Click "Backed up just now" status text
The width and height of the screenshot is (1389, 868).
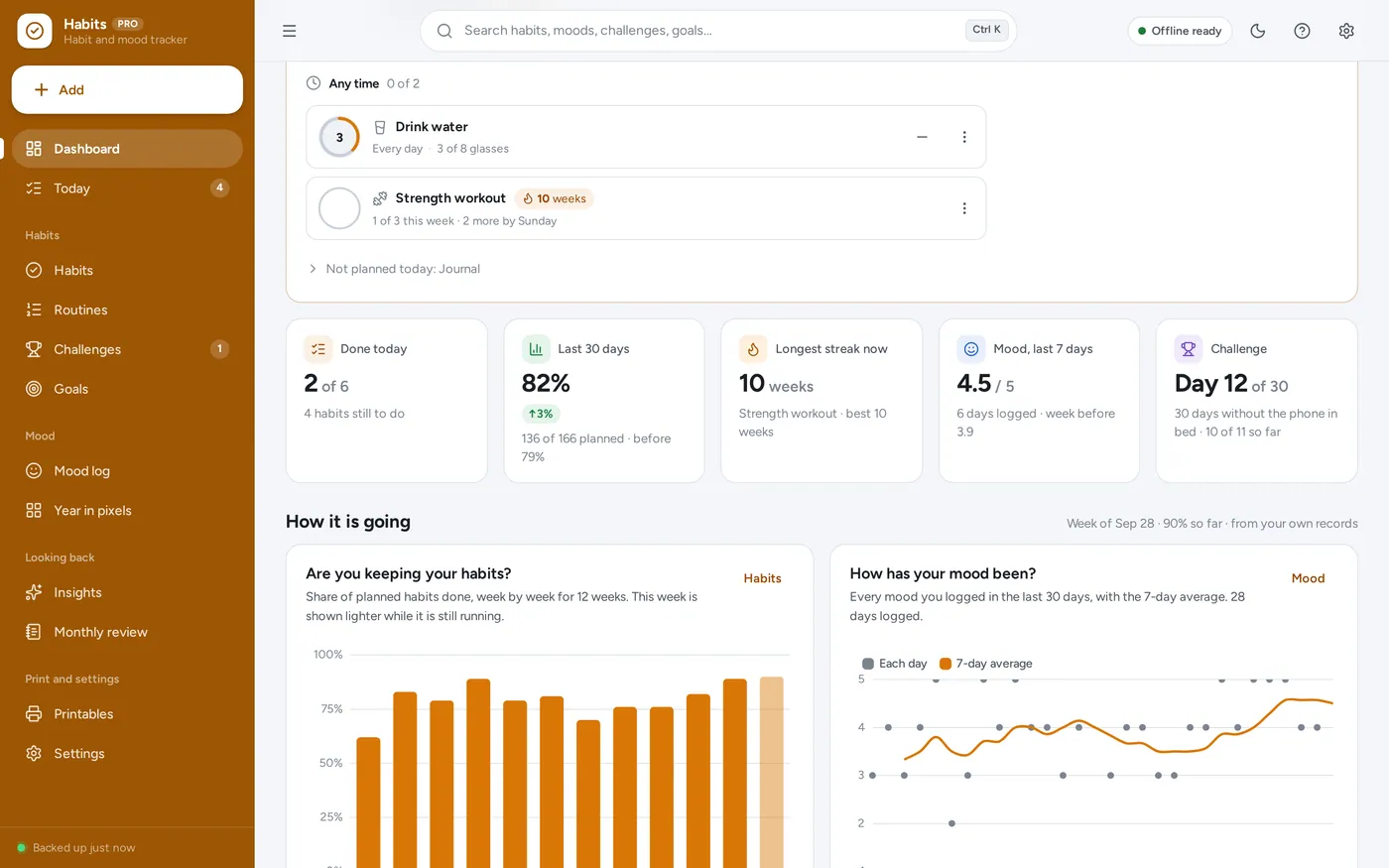coord(84,848)
